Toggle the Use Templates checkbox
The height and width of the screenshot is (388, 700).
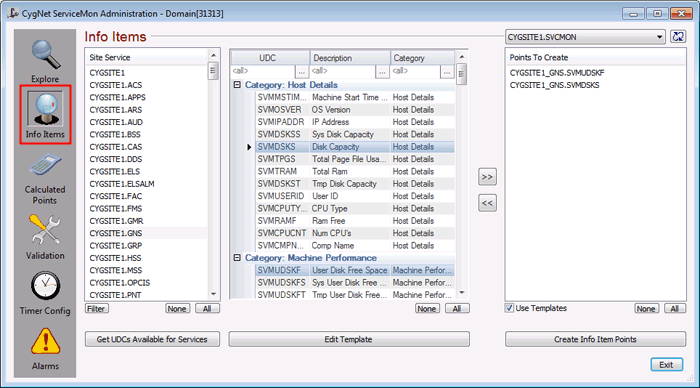click(x=509, y=308)
